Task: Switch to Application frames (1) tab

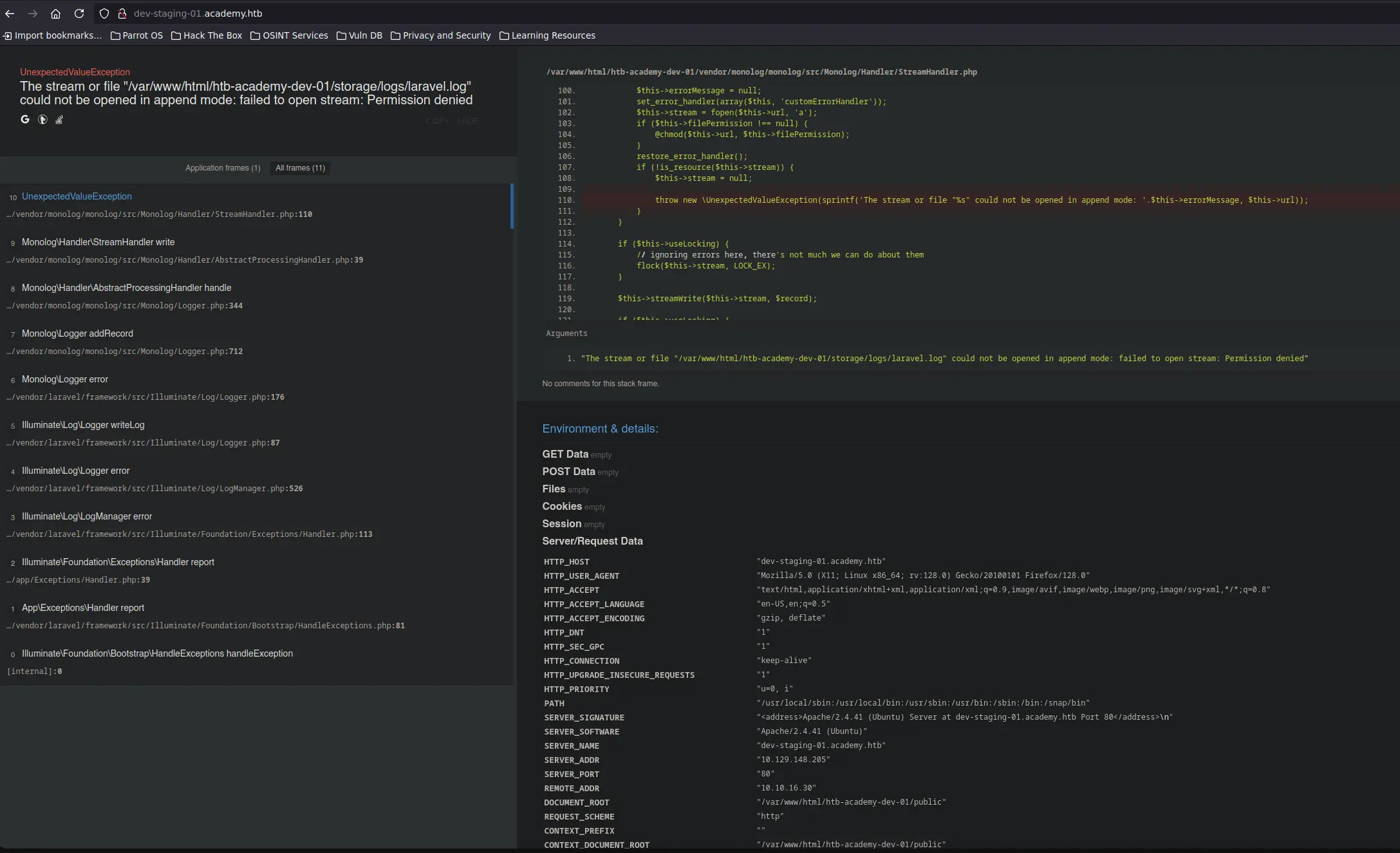Action: pyautogui.click(x=223, y=168)
